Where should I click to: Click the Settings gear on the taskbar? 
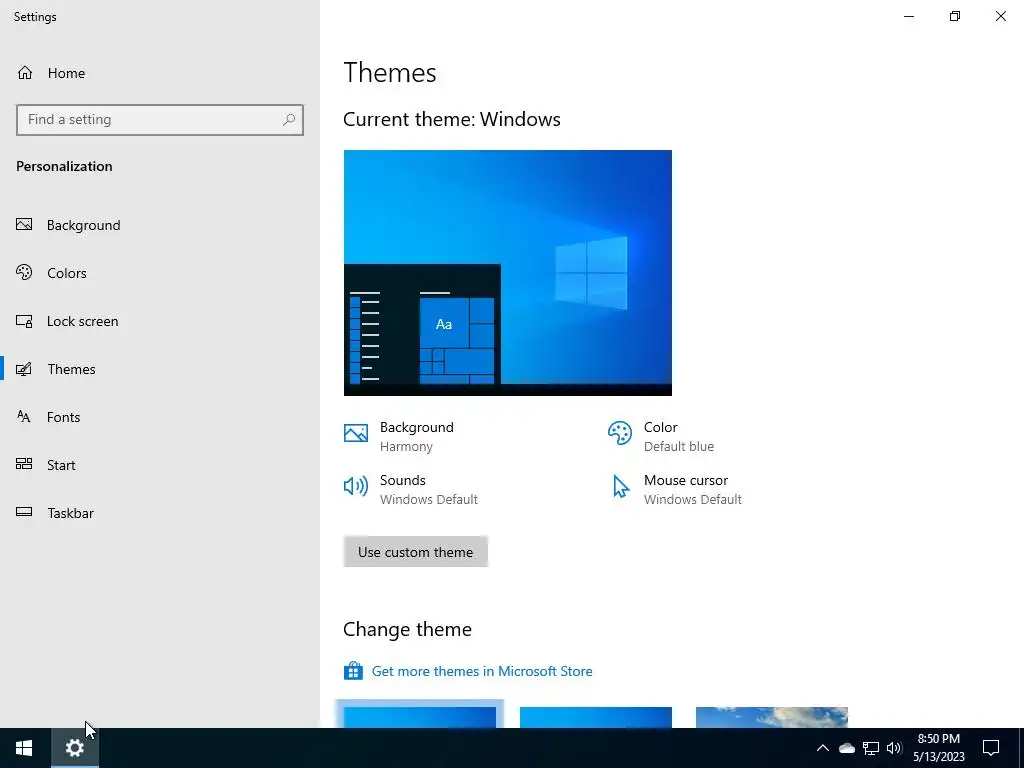click(x=75, y=748)
